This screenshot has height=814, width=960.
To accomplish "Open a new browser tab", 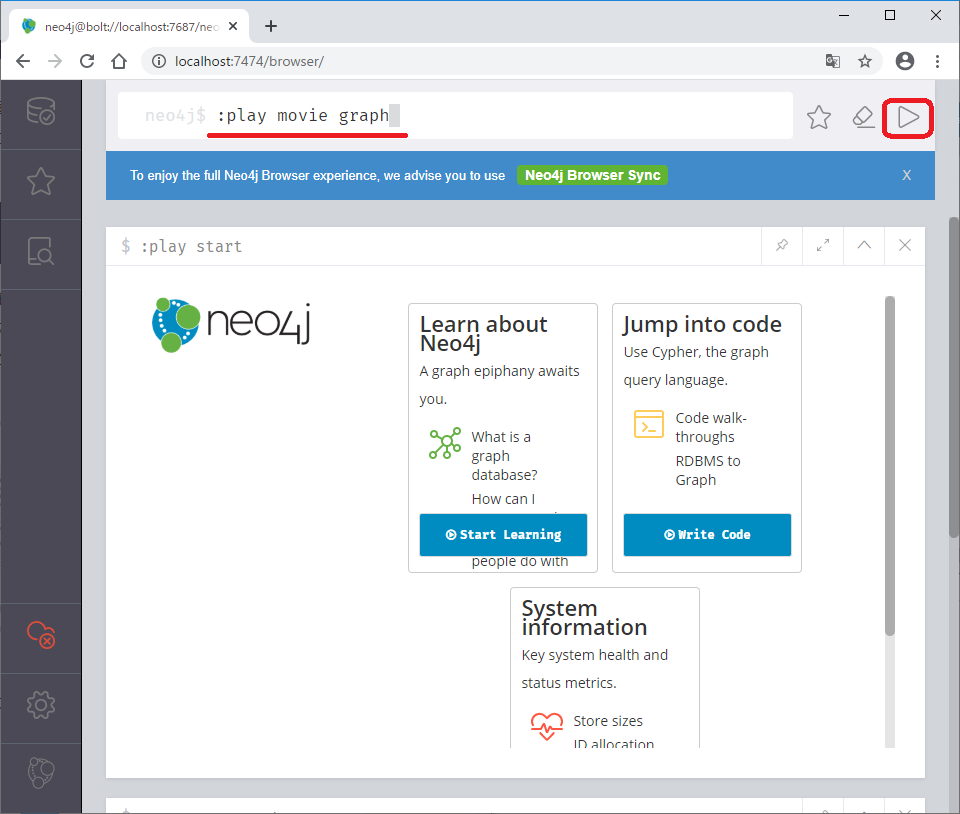I will [x=271, y=26].
